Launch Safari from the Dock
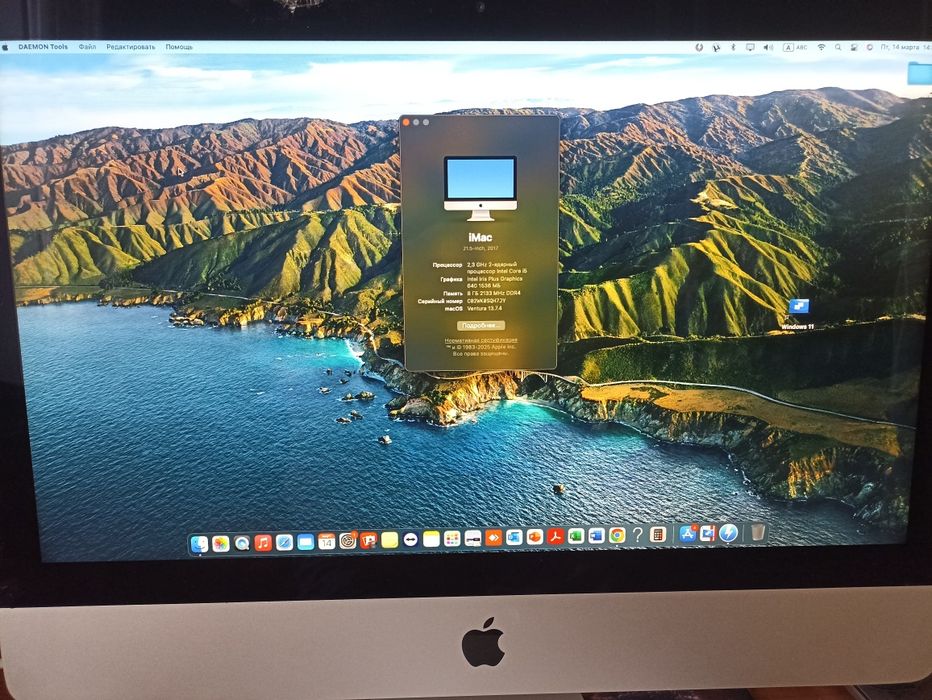This screenshot has height=700, width=932. pyautogui.click(x=285, y=543)
